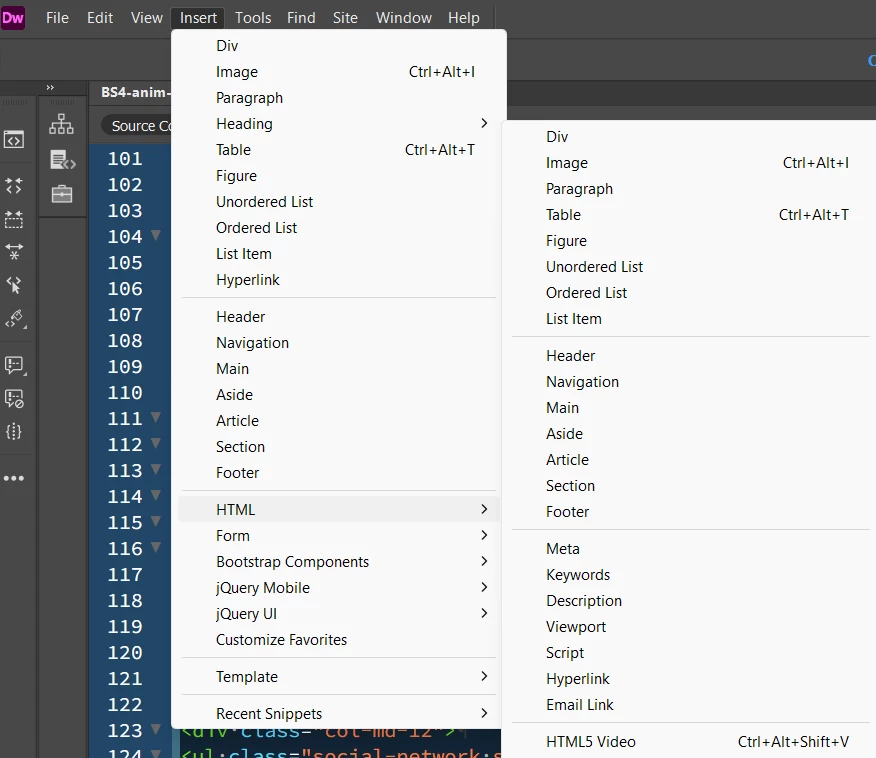This screenshot has height=758, width=876.
Task: Select Keywords in the HTML submenu
Action: pos(691,575)
